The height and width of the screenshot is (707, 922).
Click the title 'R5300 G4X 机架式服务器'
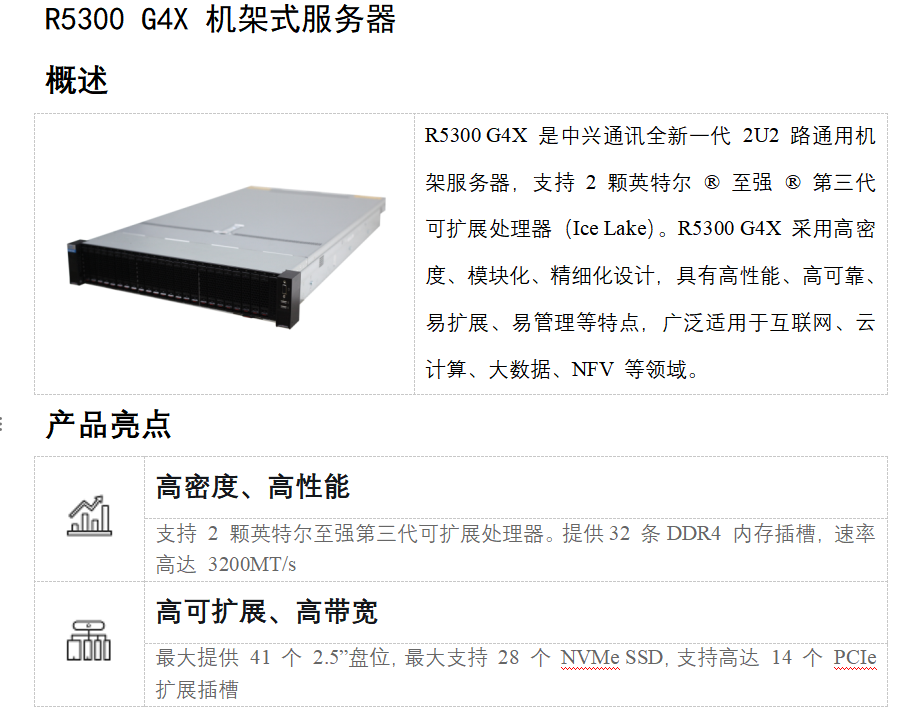[x=220, y=19]
